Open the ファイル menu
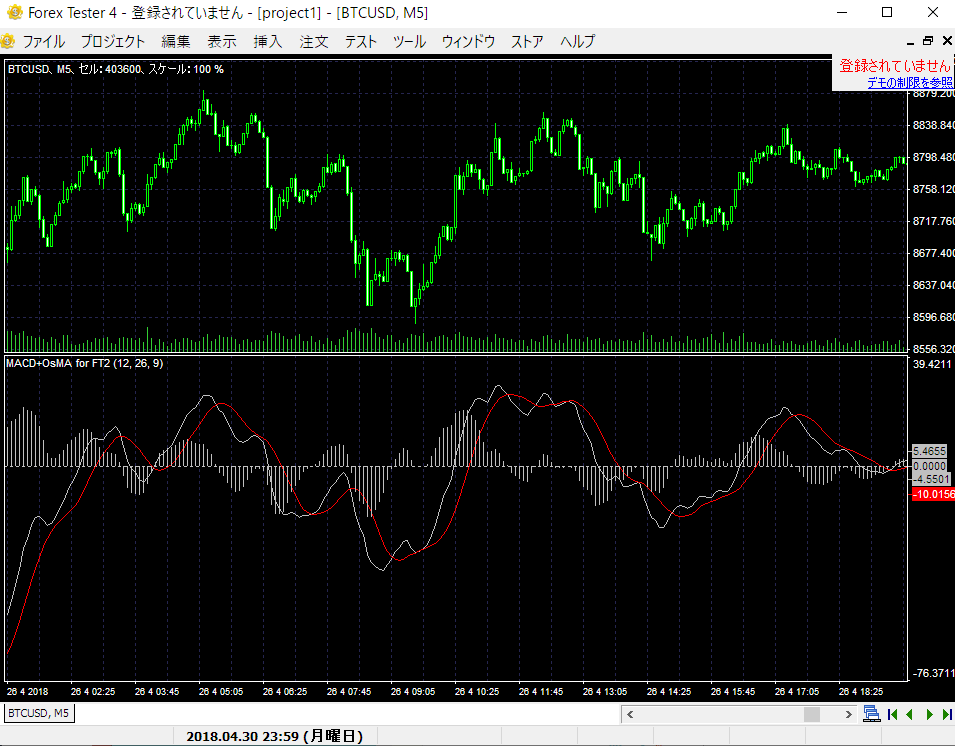Image resolution: width=955 pixels, height=746 pixels. 43,41
